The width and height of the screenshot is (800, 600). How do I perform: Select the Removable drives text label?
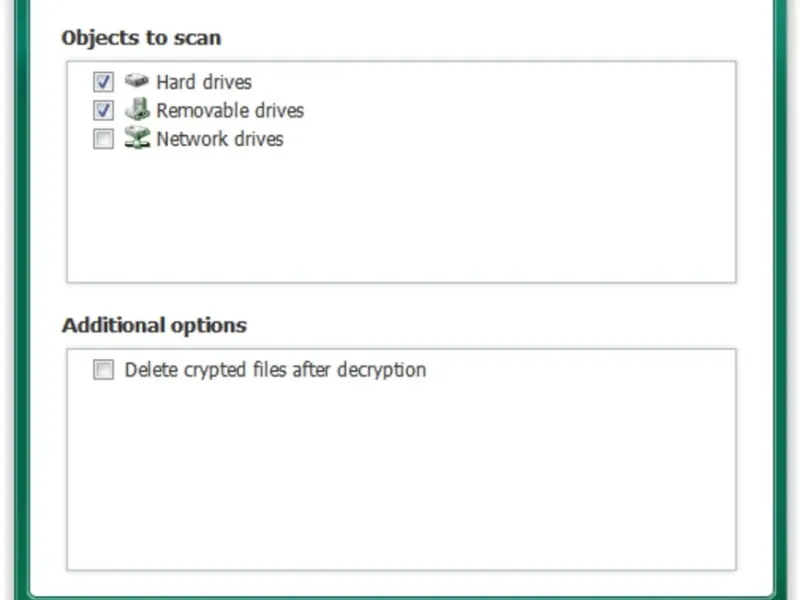point(230,110)
